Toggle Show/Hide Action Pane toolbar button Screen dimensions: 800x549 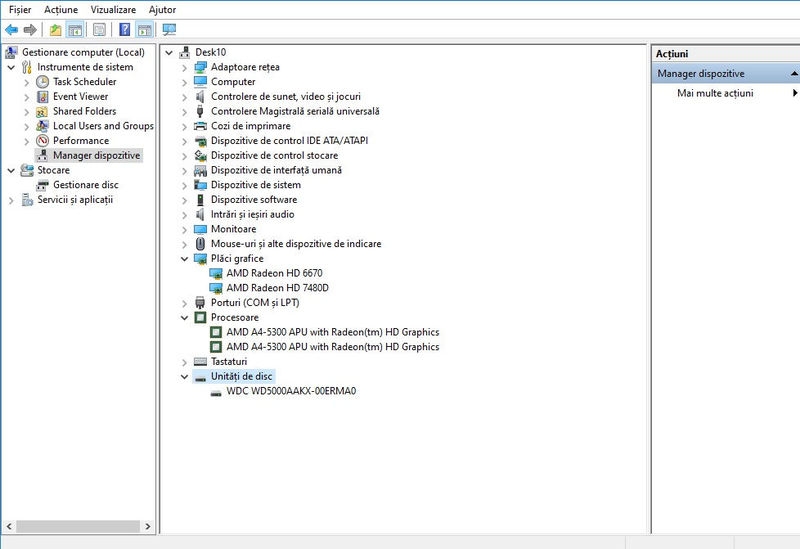click(x=144, y=30)
